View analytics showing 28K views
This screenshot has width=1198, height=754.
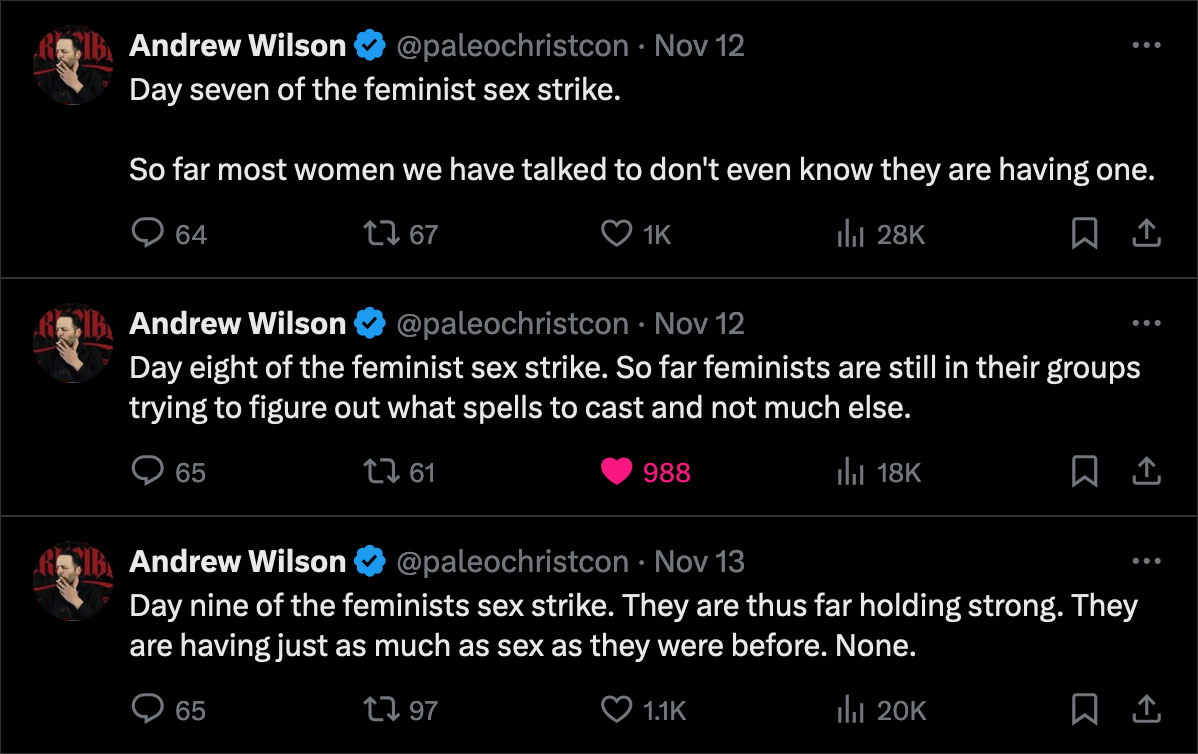(x=881, y=234)
